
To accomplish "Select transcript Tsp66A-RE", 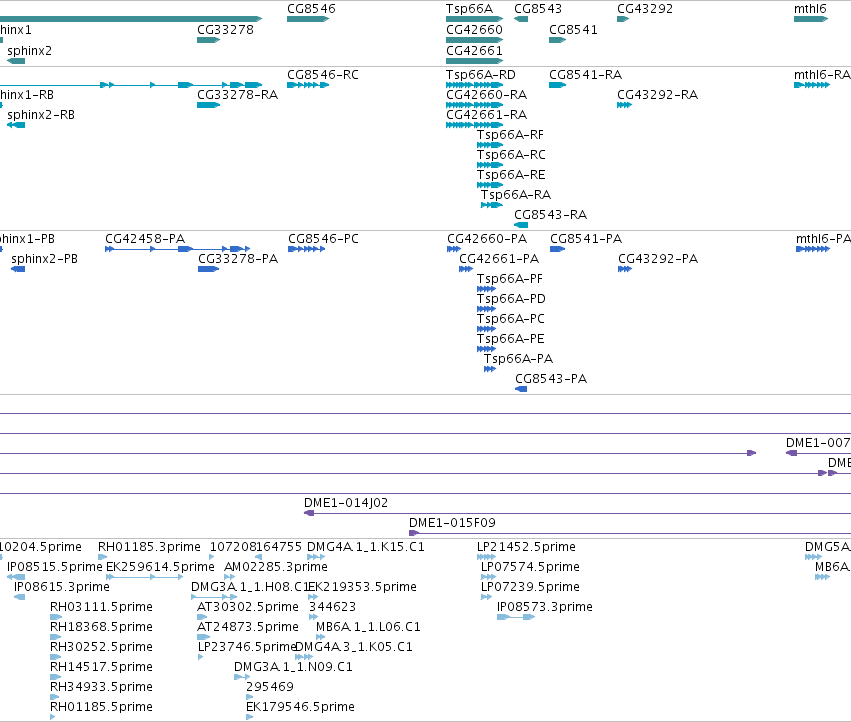I will click(490, 185).
